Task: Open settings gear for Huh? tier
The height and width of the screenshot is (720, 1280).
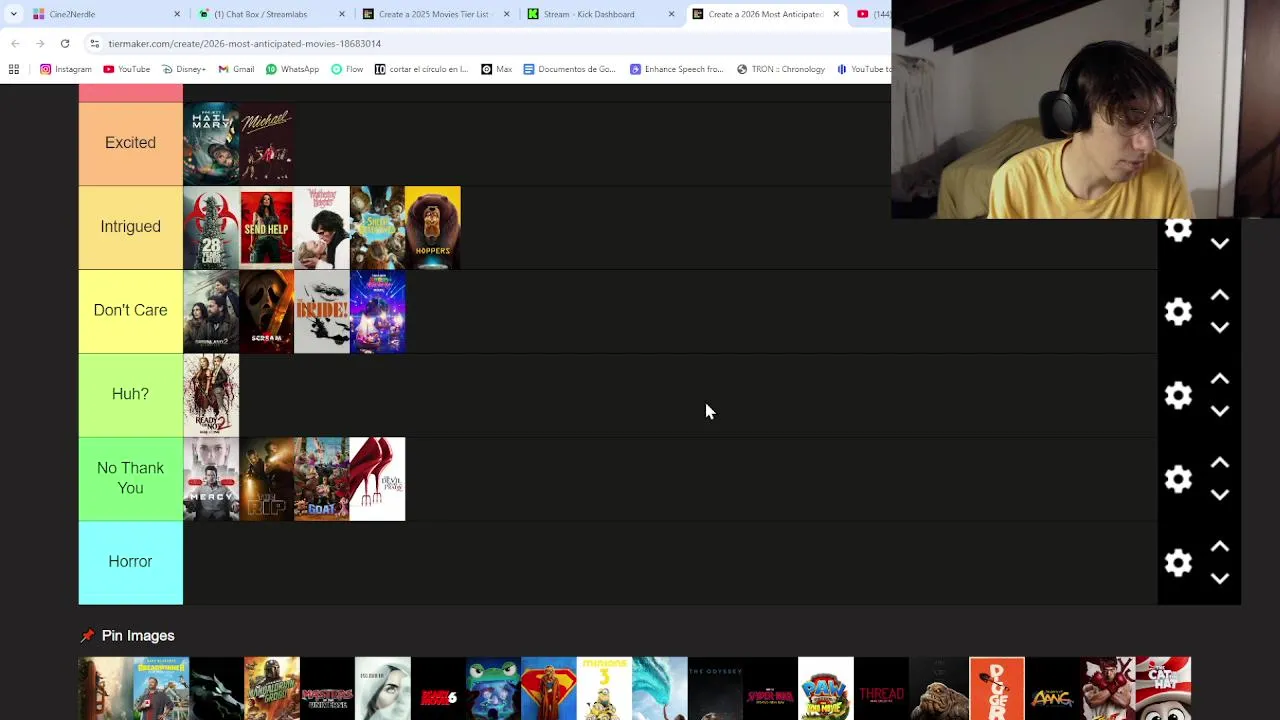Action: coord(1179,395)
